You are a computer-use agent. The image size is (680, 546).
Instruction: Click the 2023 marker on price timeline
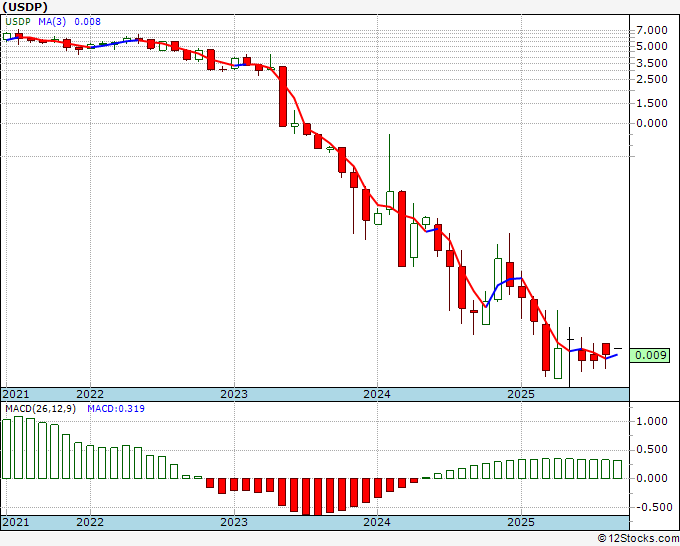[234, 394]
